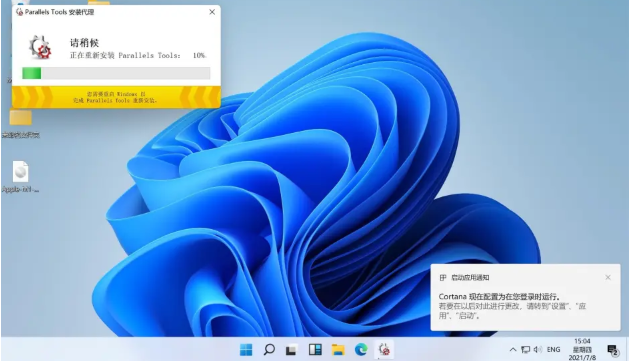This screenshot has height=361, width=631.
Task: Dismiss the Cortana startup notification
Action: [x=608, y=277]
